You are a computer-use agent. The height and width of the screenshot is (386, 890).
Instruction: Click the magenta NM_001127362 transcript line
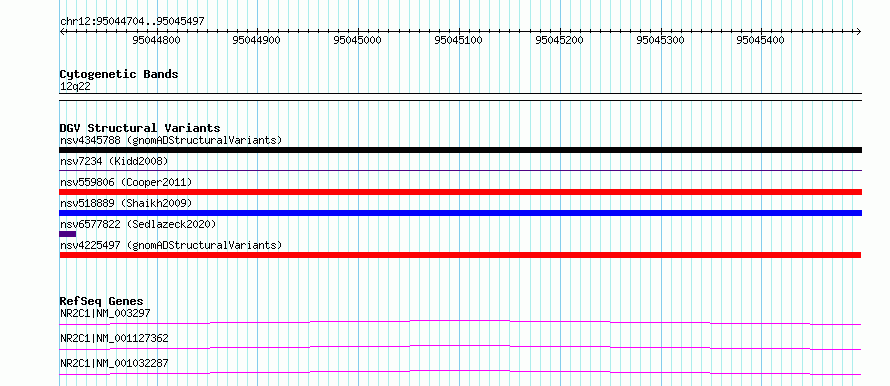(x=460, y=347)
